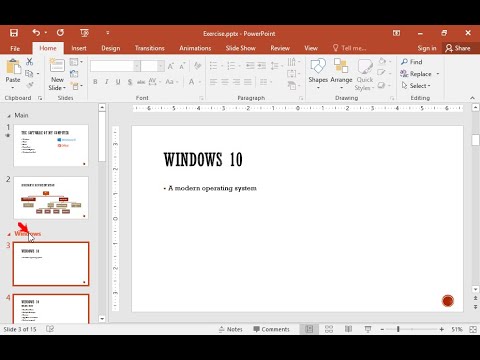Switch to the Design tab
Viewport: 480px width, 360px height.
coord(111,48)
